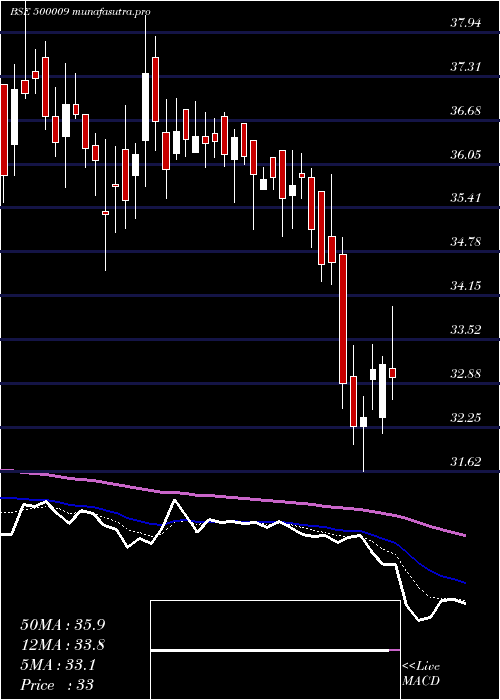The width and height of the screenshot is (500, 700).
Task: Click the 34.78 price axis label
Action: click(466, 242)
